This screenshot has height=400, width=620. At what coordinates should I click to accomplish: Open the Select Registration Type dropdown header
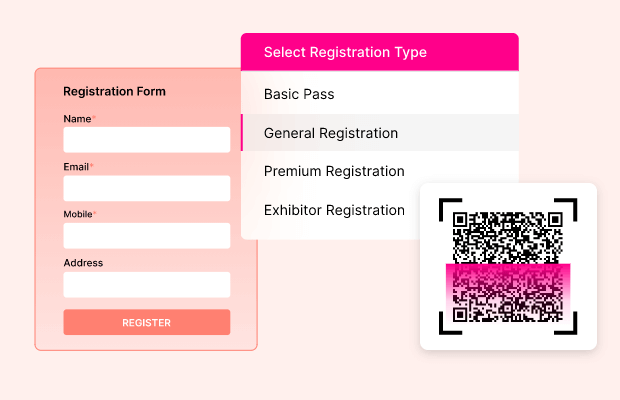click(379, 52)
